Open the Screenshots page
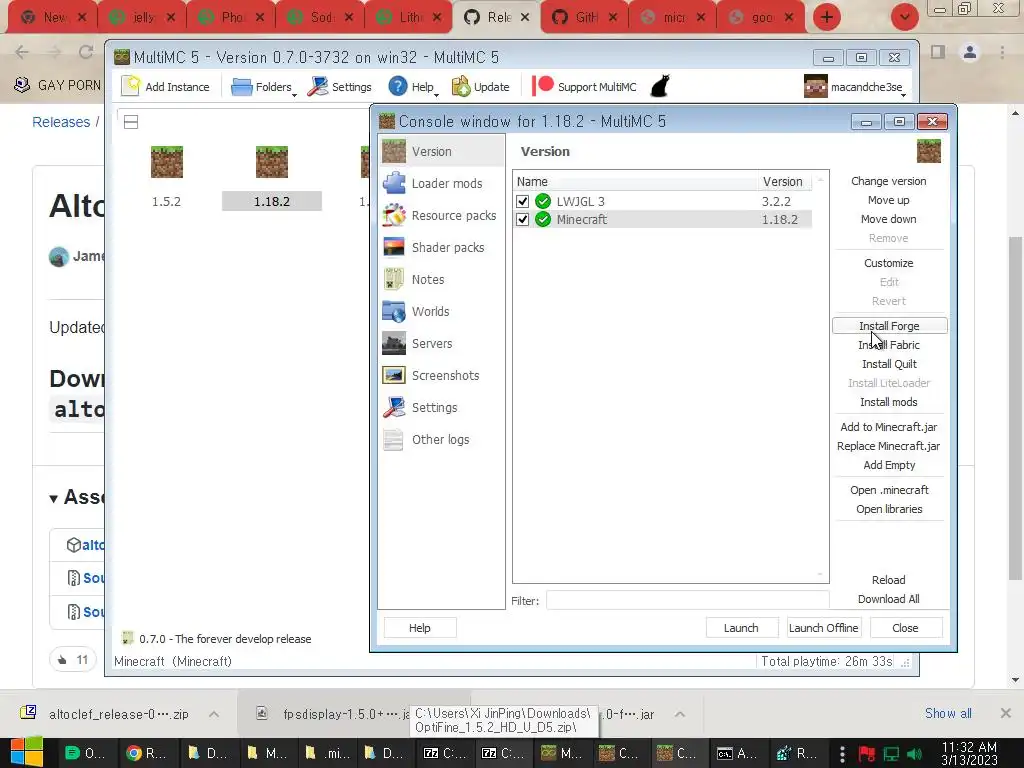 point(441,376)
